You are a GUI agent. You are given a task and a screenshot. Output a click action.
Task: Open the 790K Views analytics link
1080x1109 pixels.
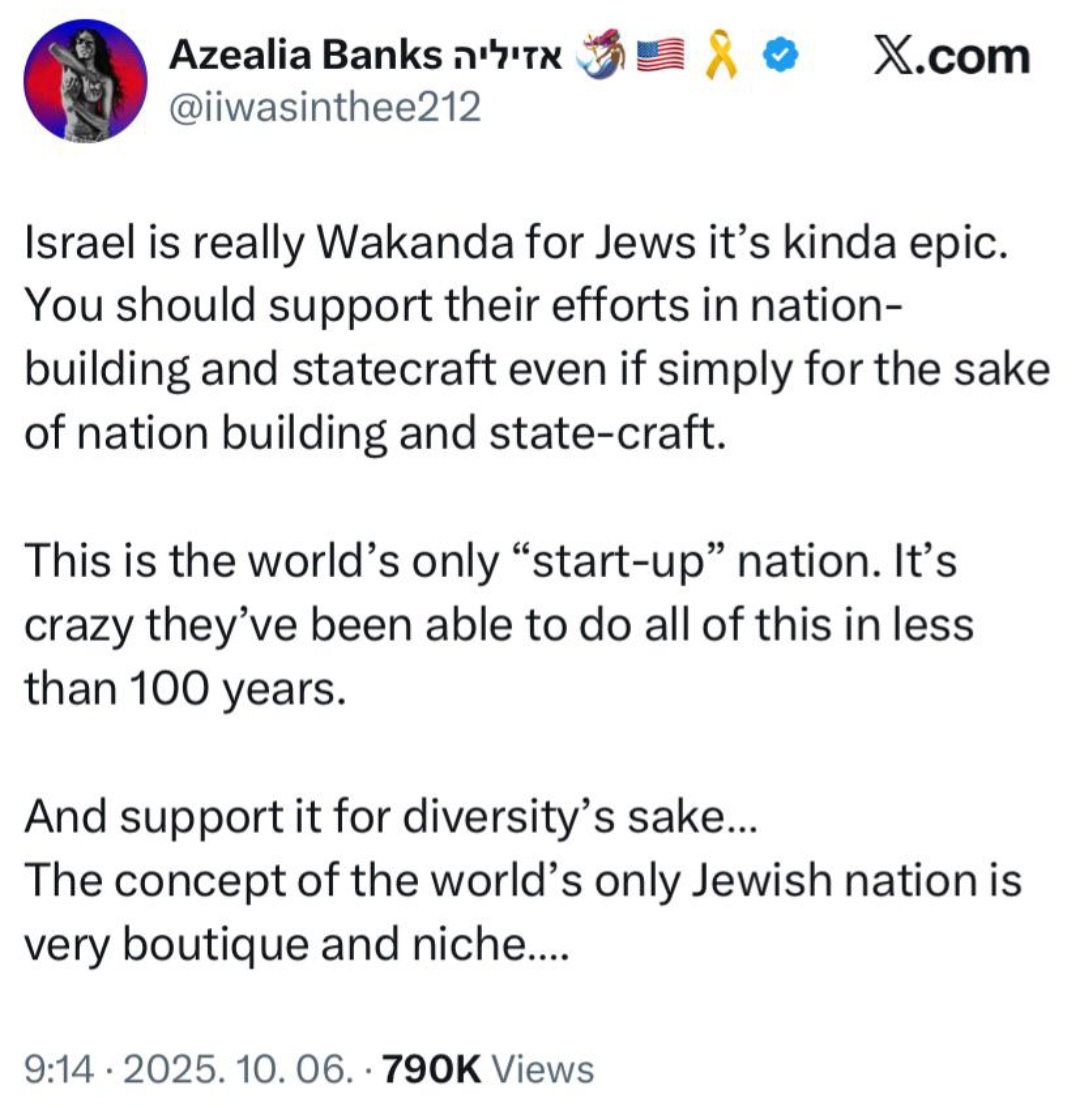coord(489,1068)
